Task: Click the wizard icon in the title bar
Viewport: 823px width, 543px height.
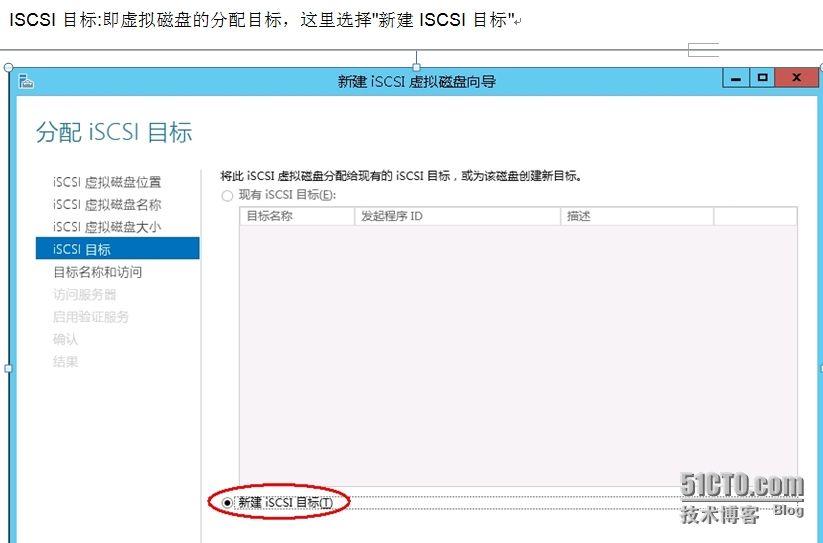Action: point(26,81)
